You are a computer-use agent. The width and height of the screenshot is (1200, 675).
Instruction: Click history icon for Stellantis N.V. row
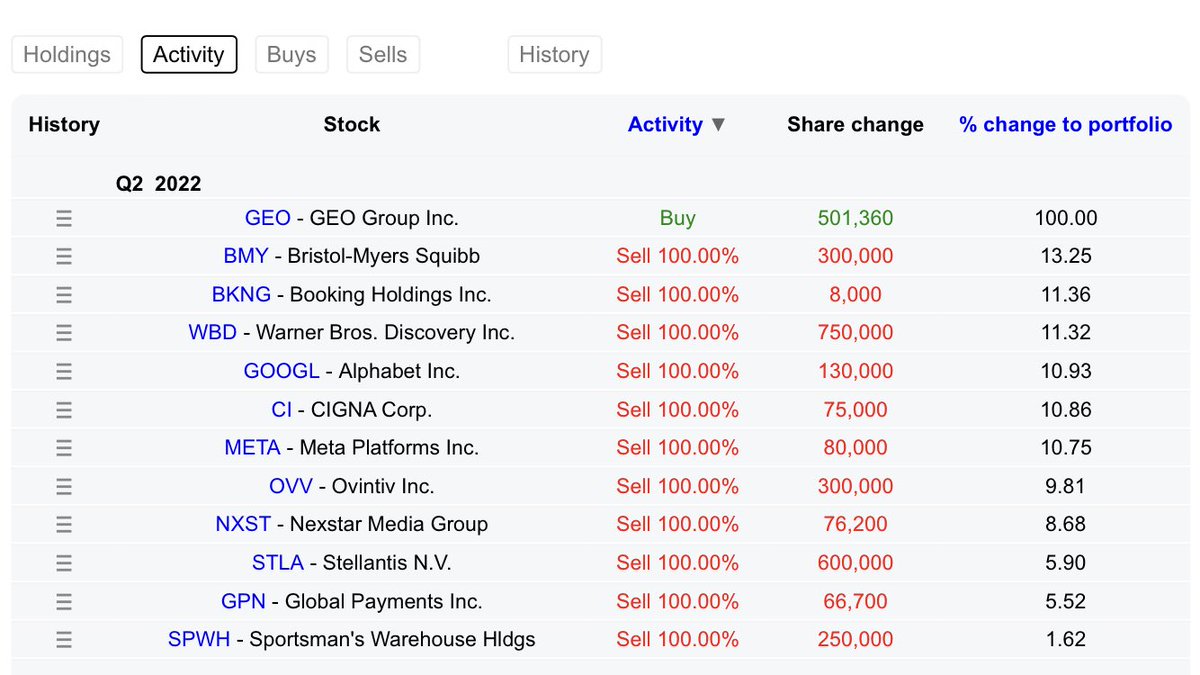point(64,563)
